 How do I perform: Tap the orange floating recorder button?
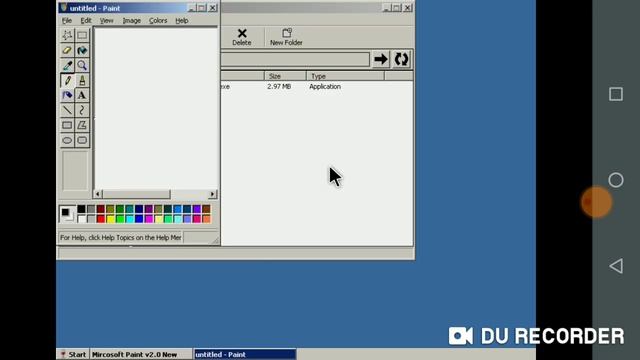(596, 202)
